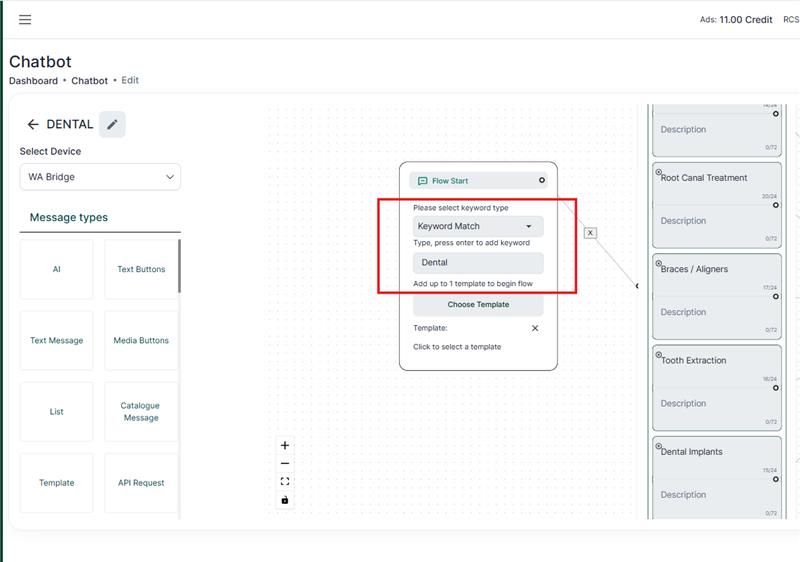Expand the Keyword Match dropdown
The height and width of the screenshot is (562, 800).
pyautogui.click(x=478, y=226)
